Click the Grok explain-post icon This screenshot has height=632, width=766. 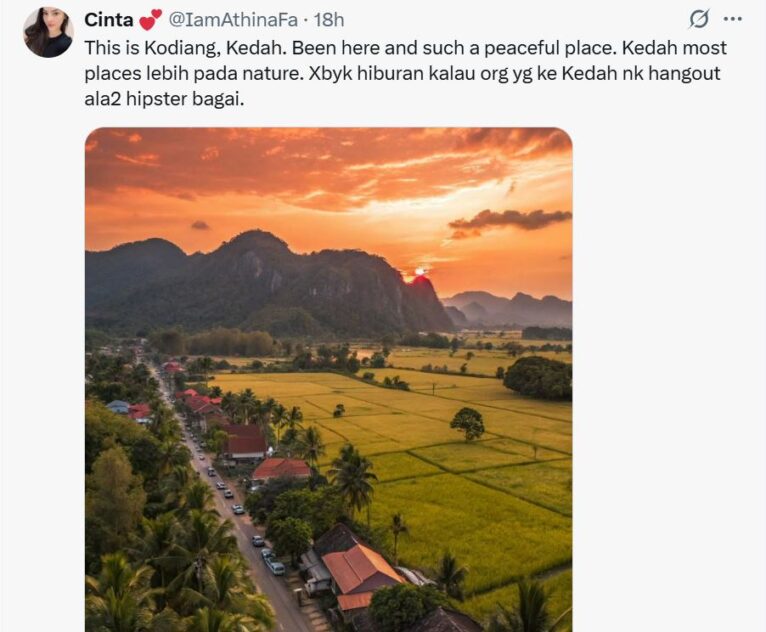699,20
